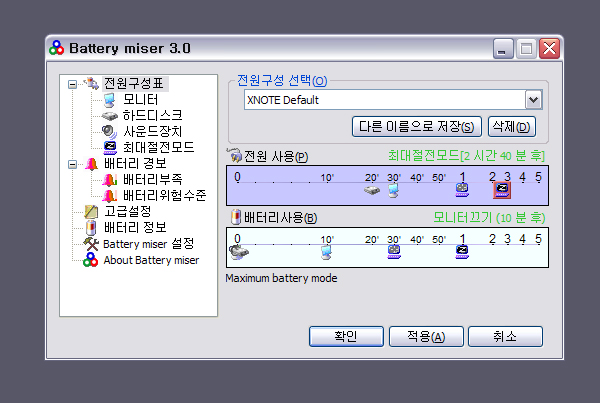Open 고급설정 notepad icon
The image size is (600, 403).
coord(91,212)
